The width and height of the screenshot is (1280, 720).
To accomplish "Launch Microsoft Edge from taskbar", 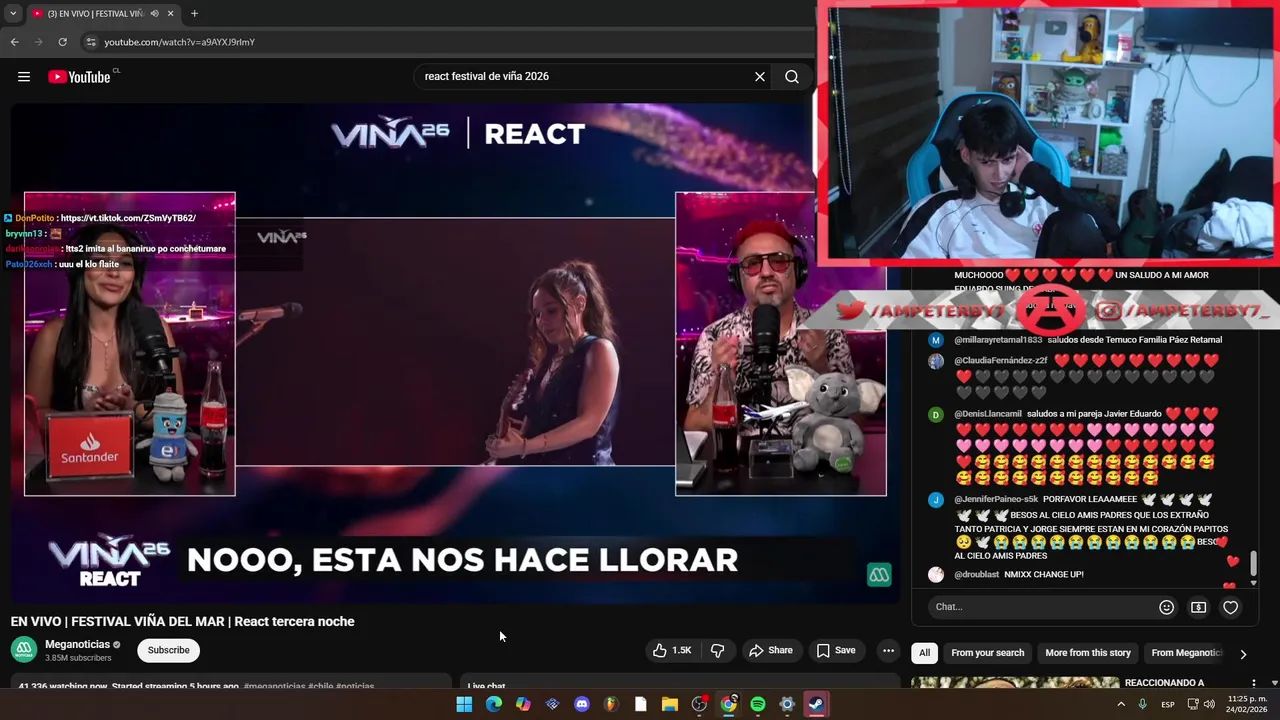I will point(494,705).
